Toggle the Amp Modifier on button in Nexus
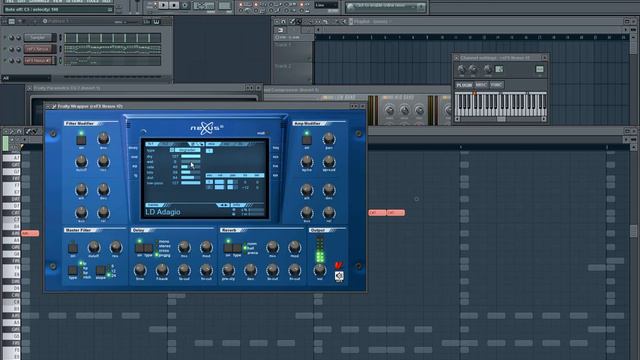 307,140
